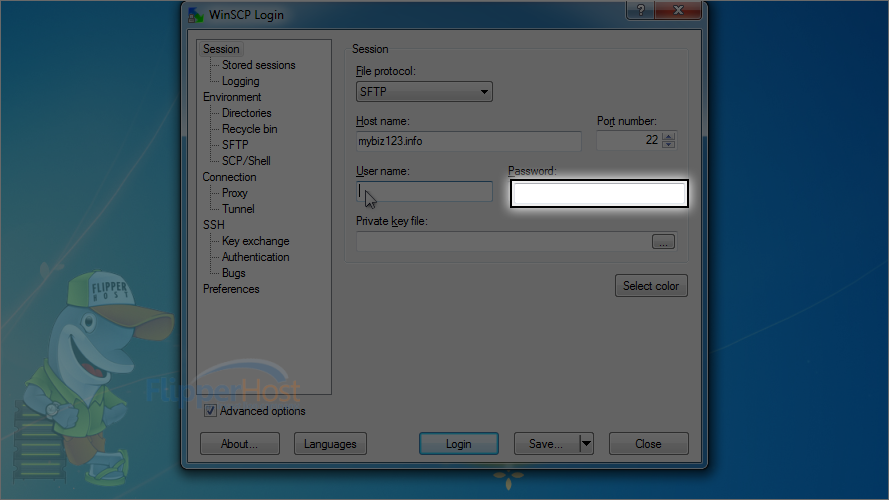Open the dialog help question mark button
The width and height of the screenshot is (889, 500).
point(640,10)
